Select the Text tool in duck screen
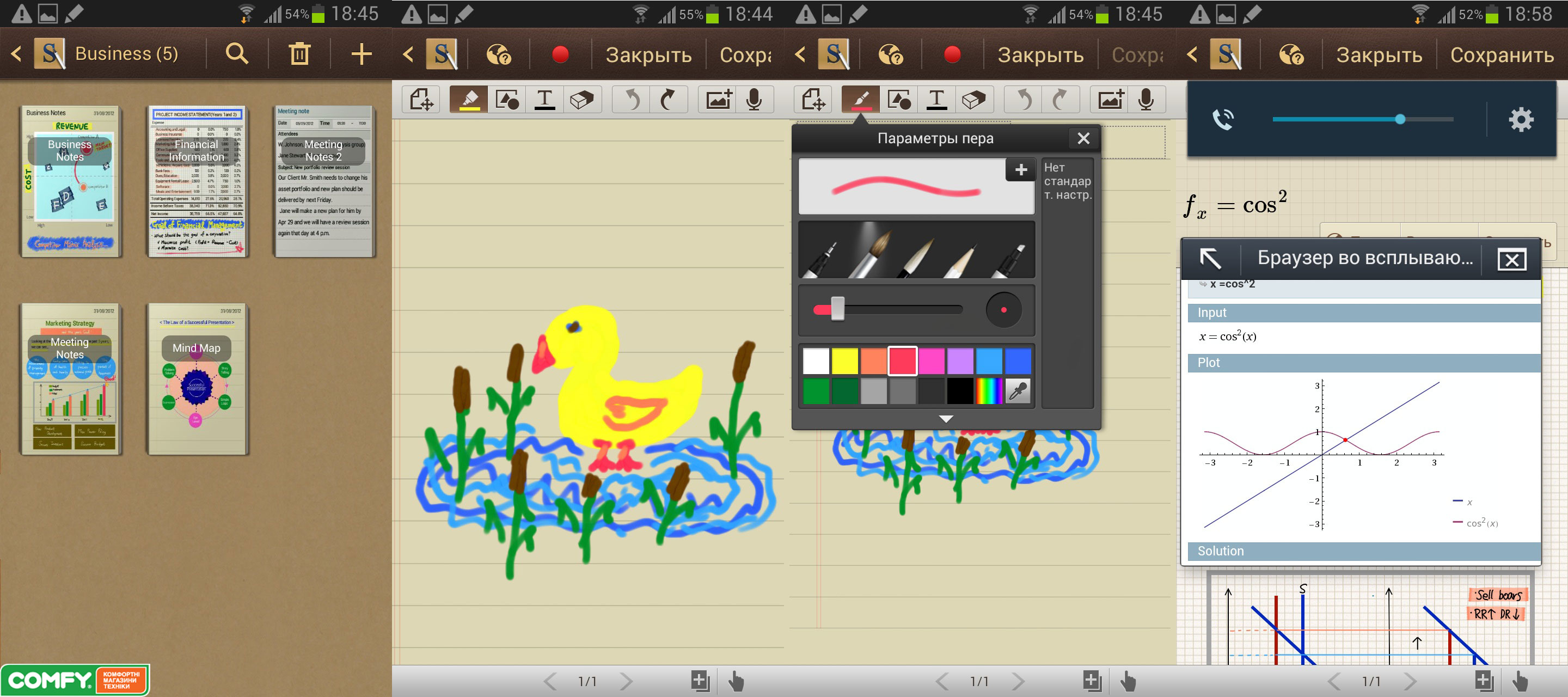Viewport: 1568px width, 697px height. click(545, 99)
